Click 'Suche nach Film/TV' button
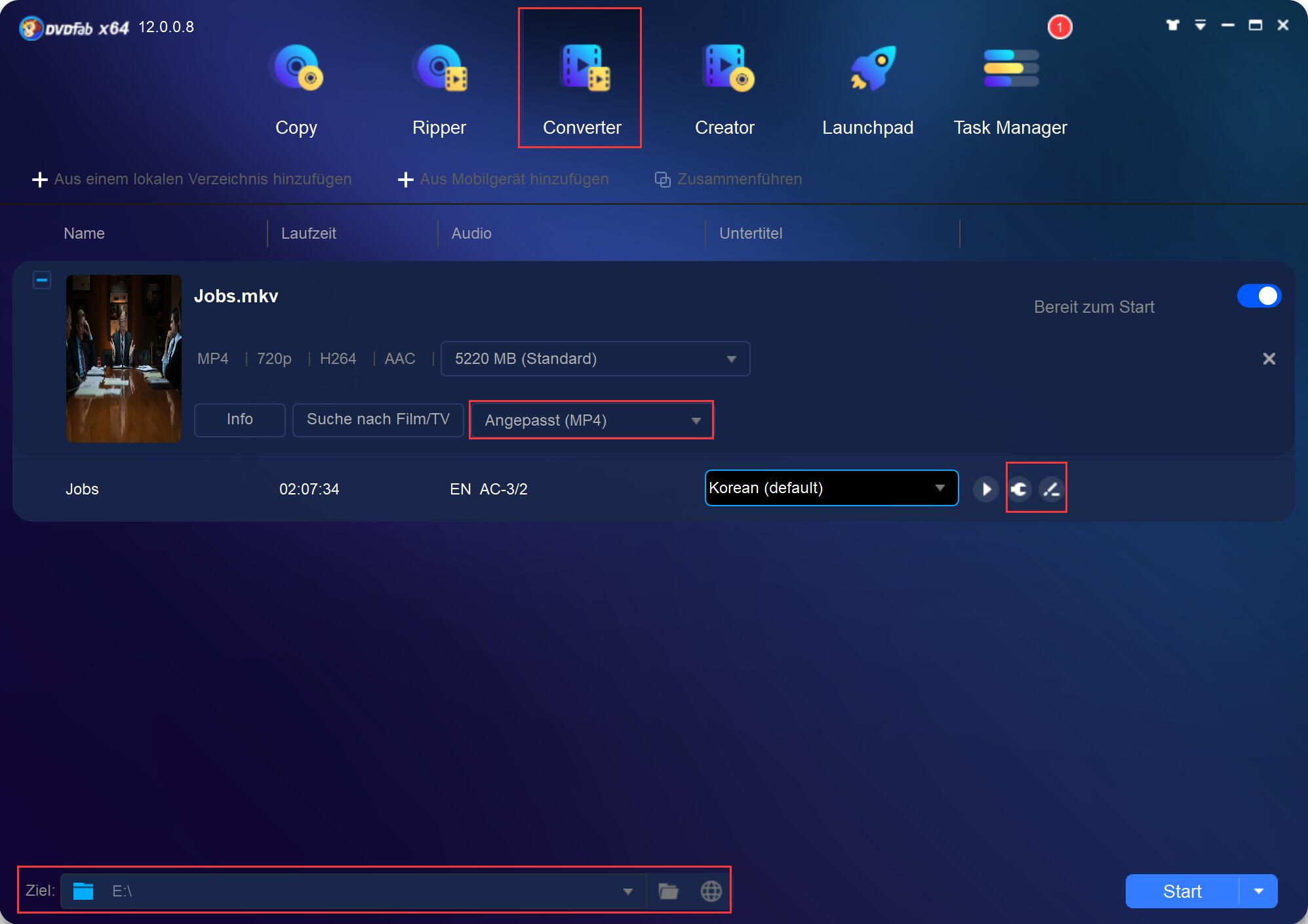The image size is (1308, 924). point(378,420)
